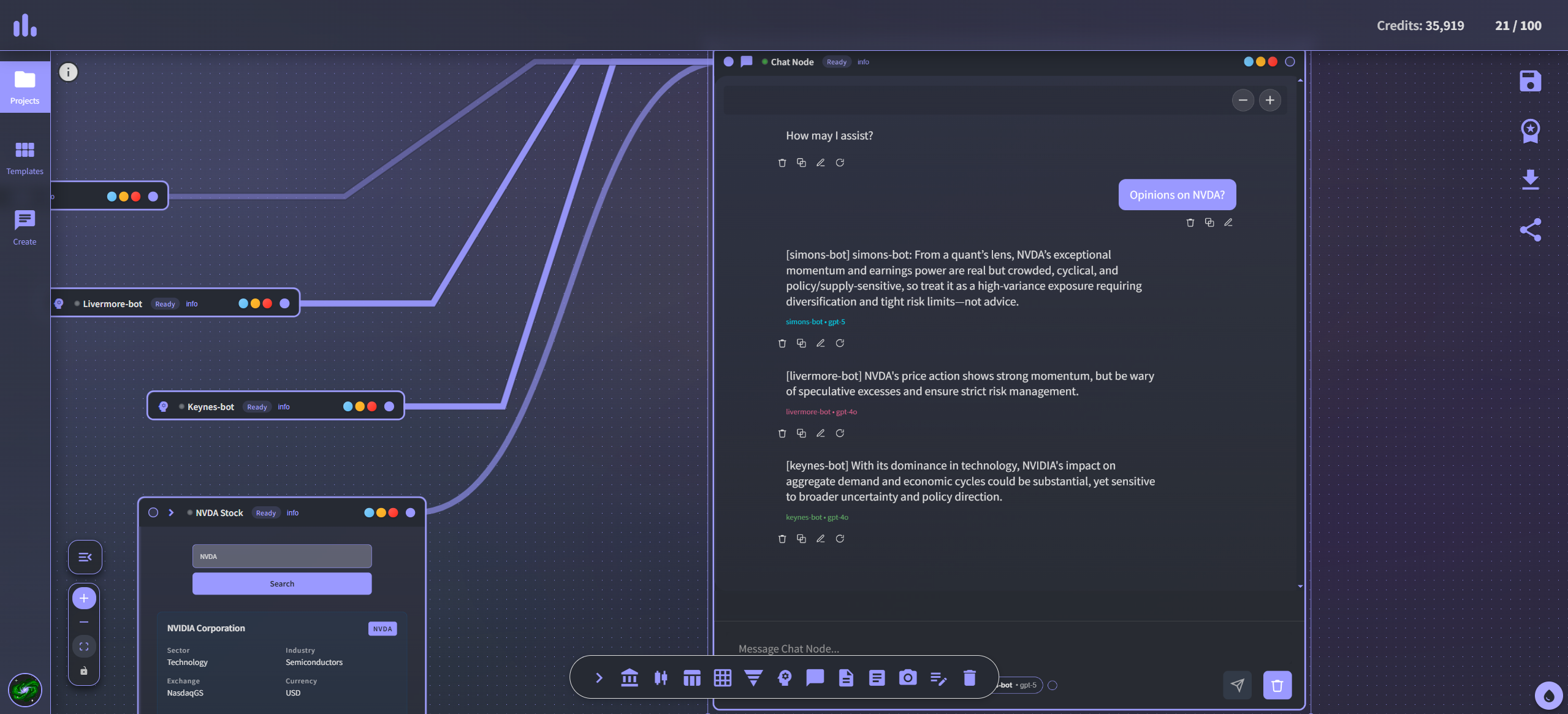Save the project using the floppy disk icon

tap(1530, 80)
